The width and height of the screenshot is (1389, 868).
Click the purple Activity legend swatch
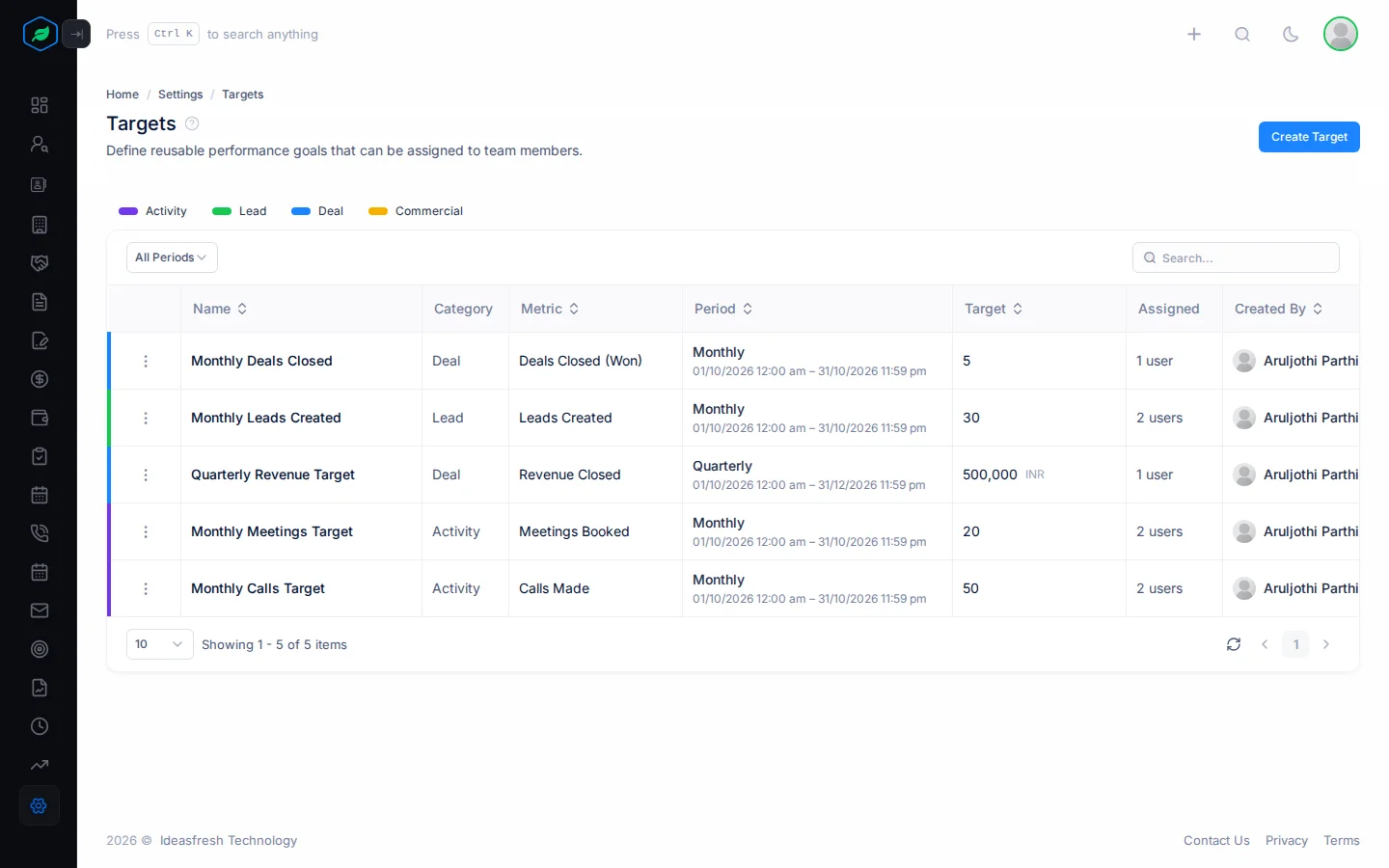pos(128,211)
